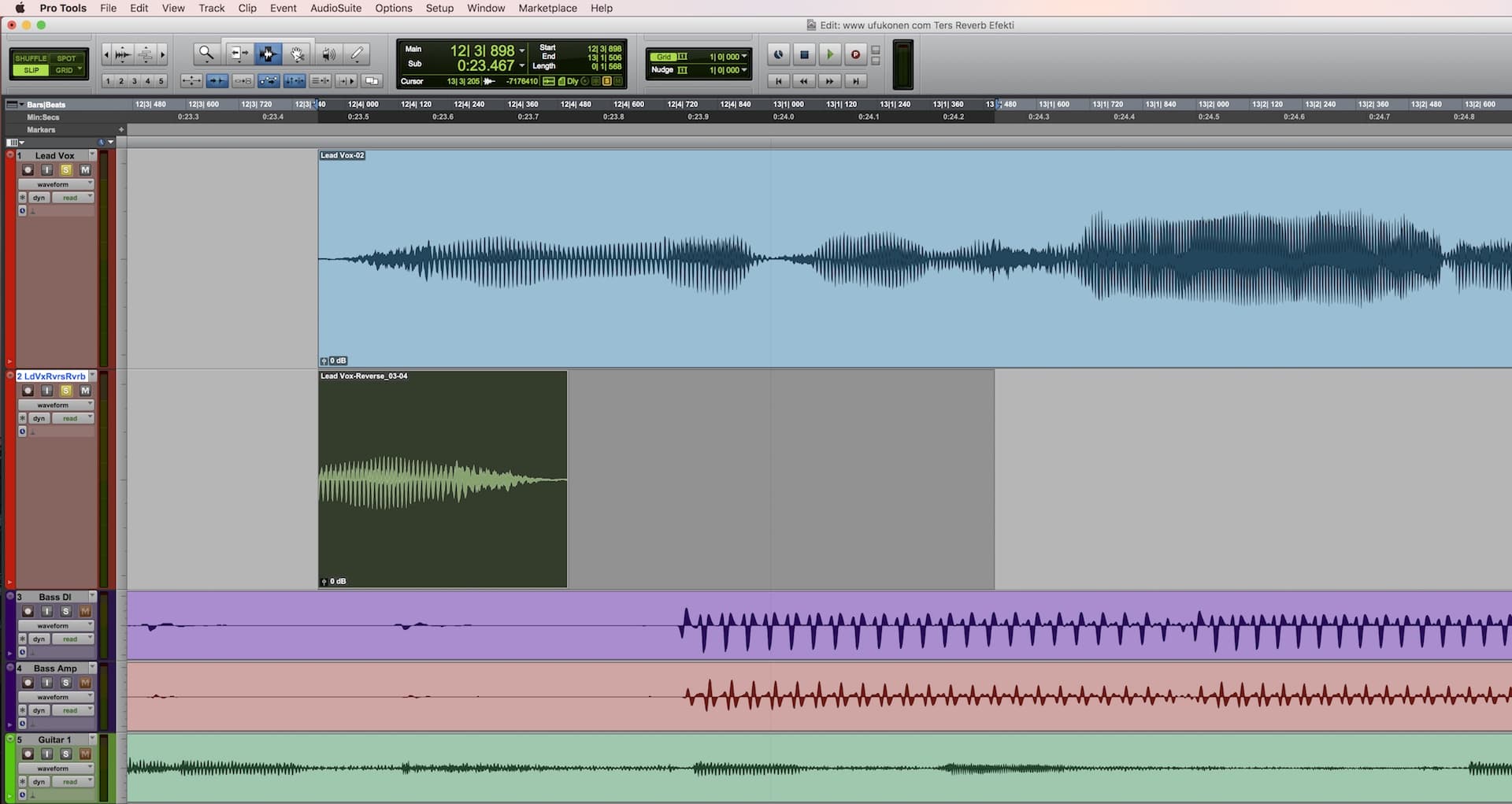Select the Trim tool
Screen dimensions: 1512x804
[x=237, y=54]
